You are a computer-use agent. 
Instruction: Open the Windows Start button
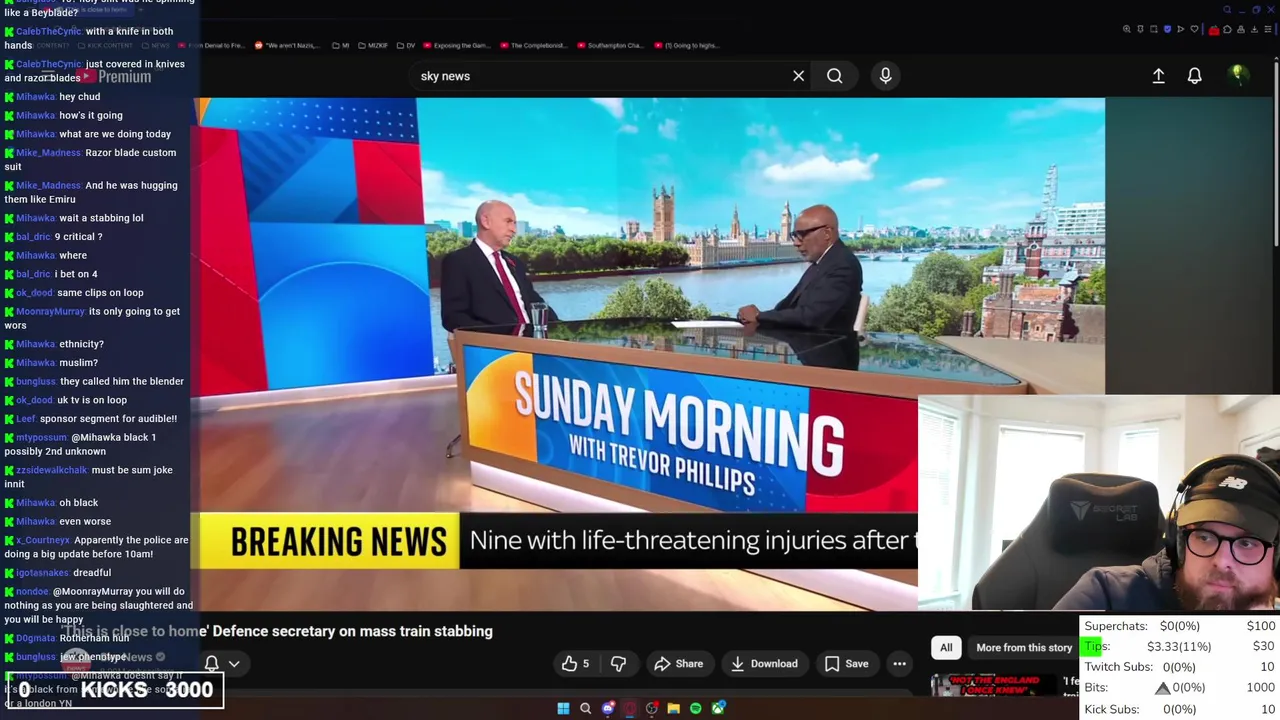(563, 709)
